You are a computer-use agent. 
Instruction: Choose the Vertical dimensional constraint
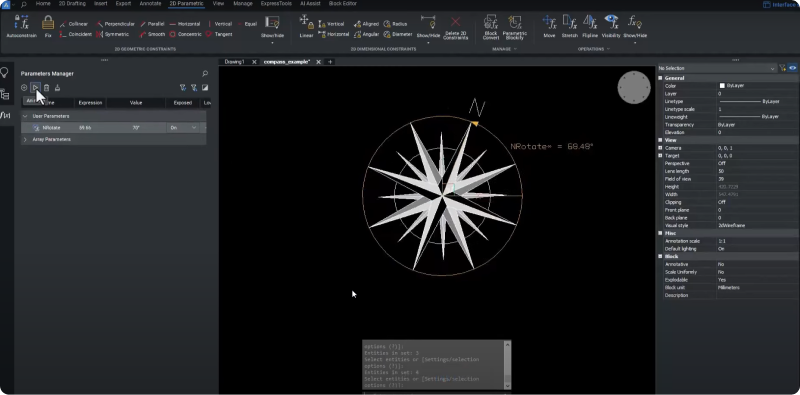(331, 24)
